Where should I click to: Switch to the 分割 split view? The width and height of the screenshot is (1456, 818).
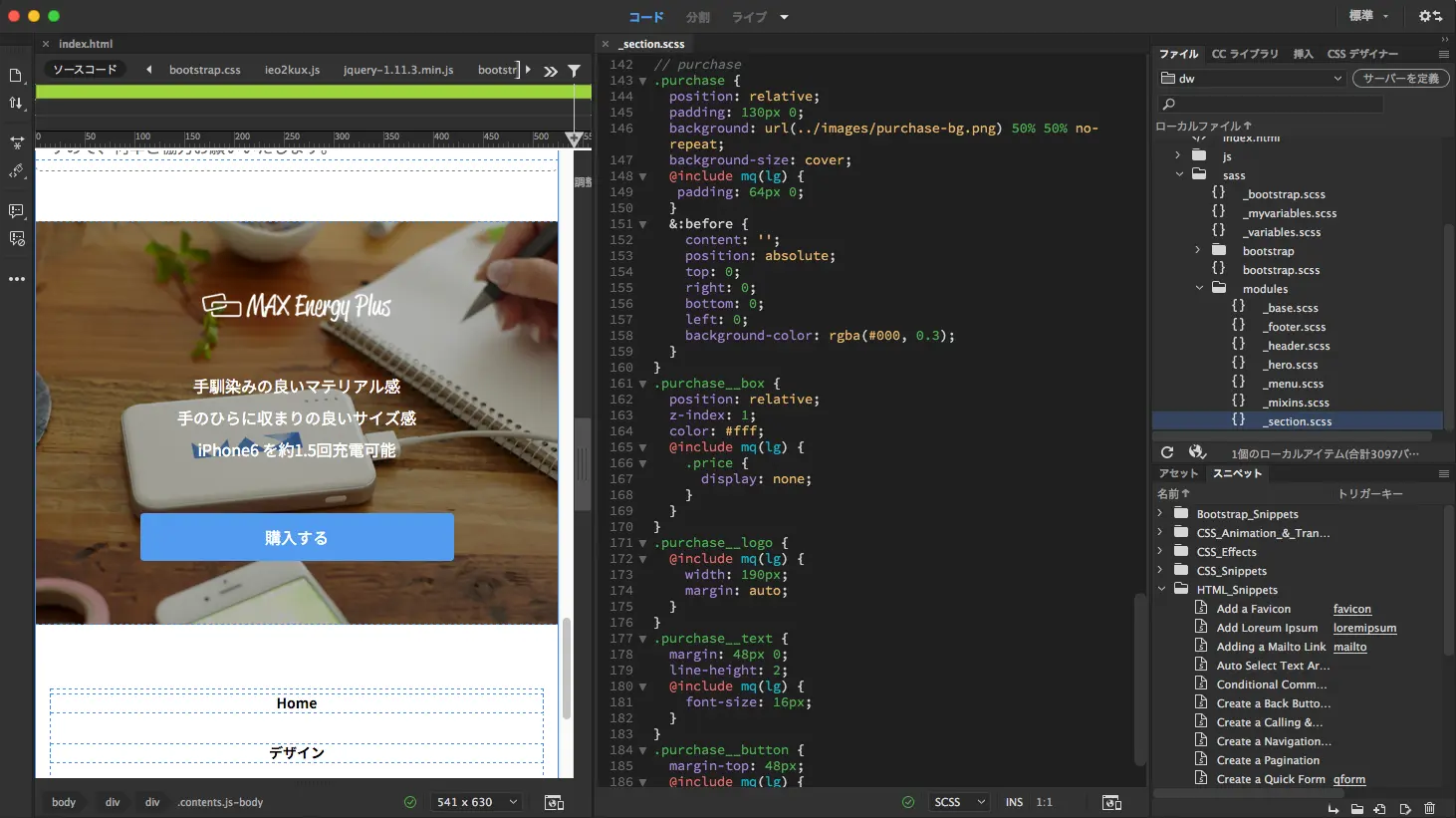point(697,17)
